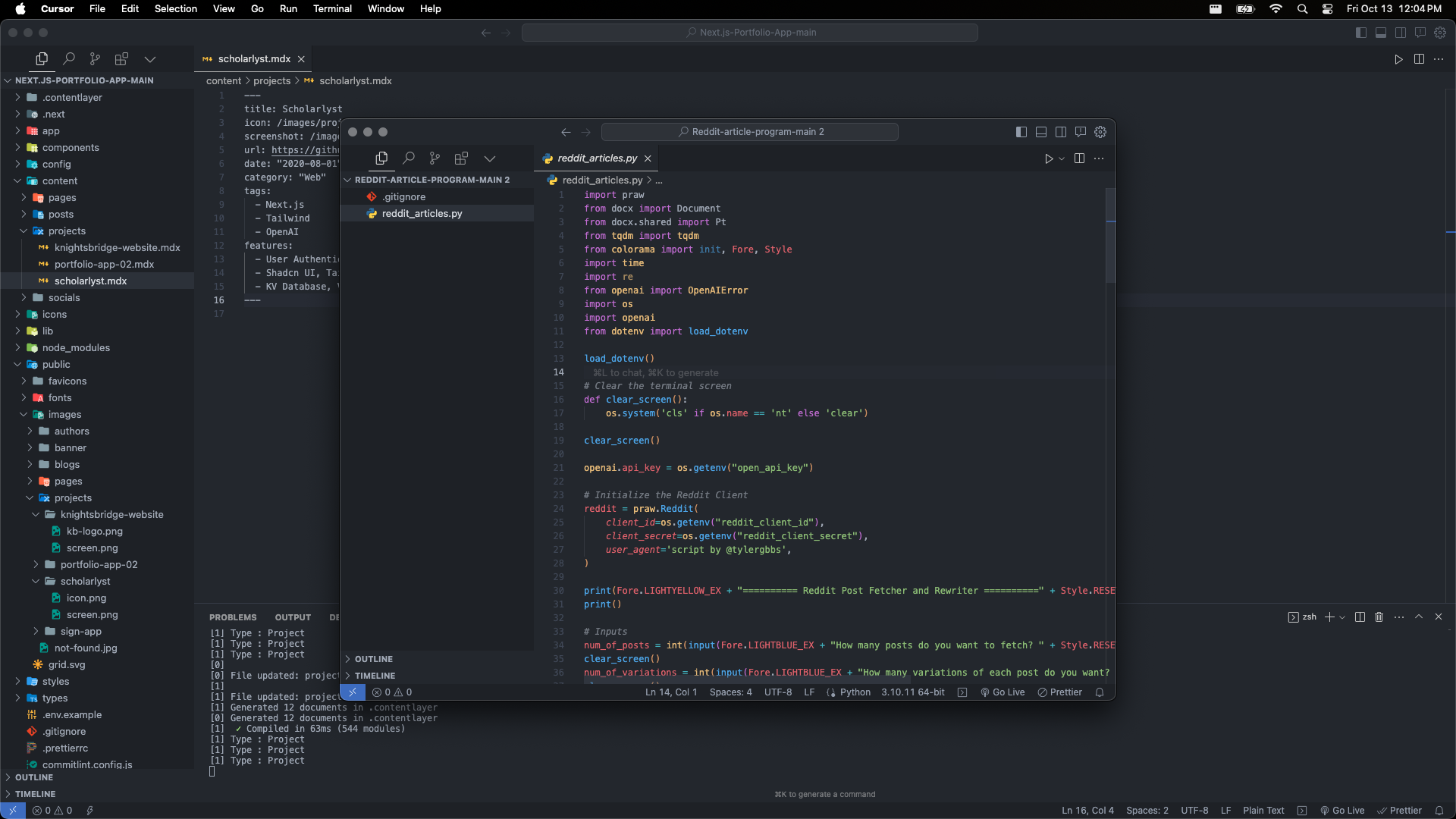Viewport: 1456px width, 819px height.
Task: Toggle primary sidebar in back window
Action: point(1361,33)
